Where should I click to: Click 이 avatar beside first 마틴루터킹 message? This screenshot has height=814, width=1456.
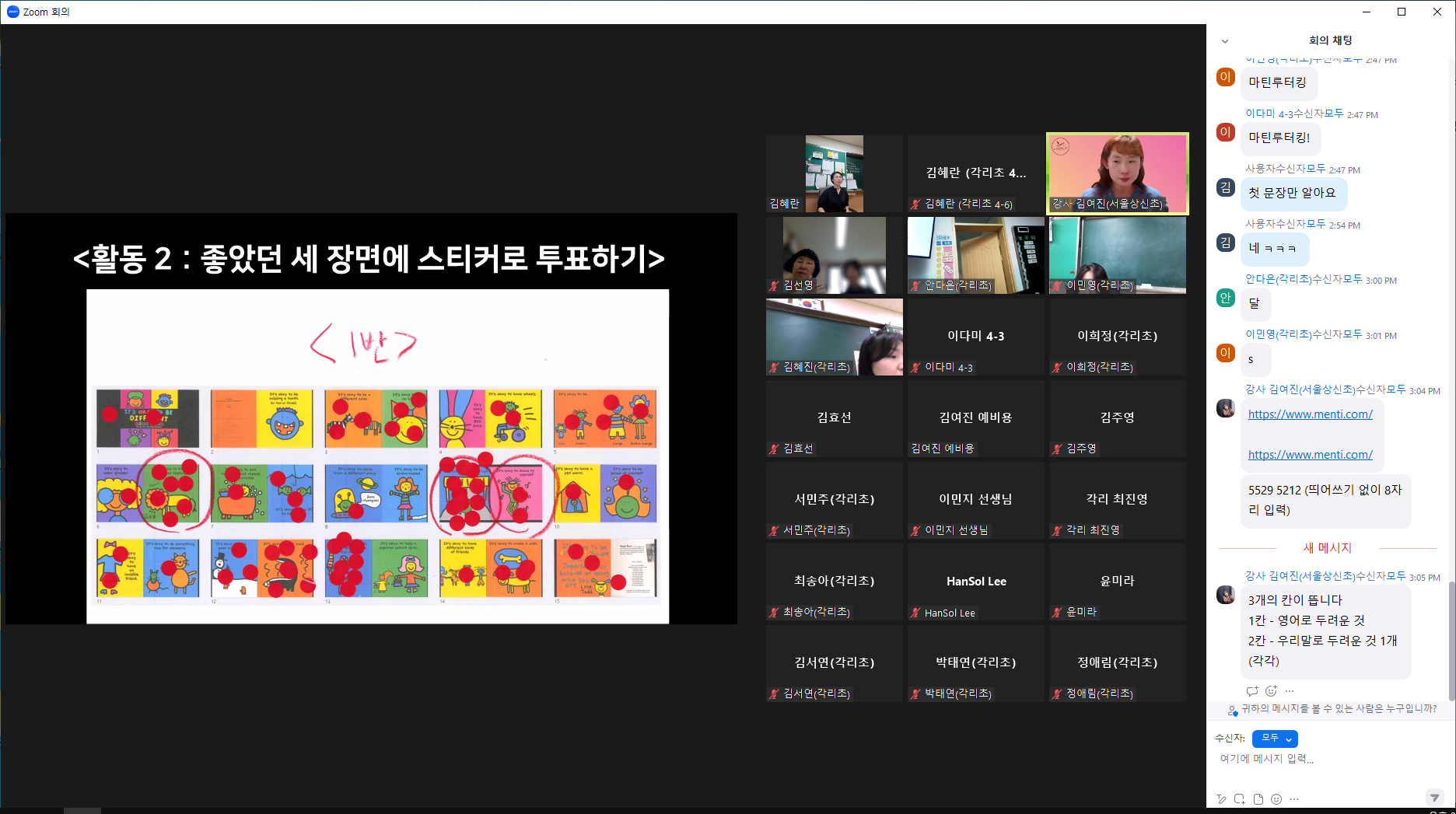pyautogui.click(x=1226, y=77)
